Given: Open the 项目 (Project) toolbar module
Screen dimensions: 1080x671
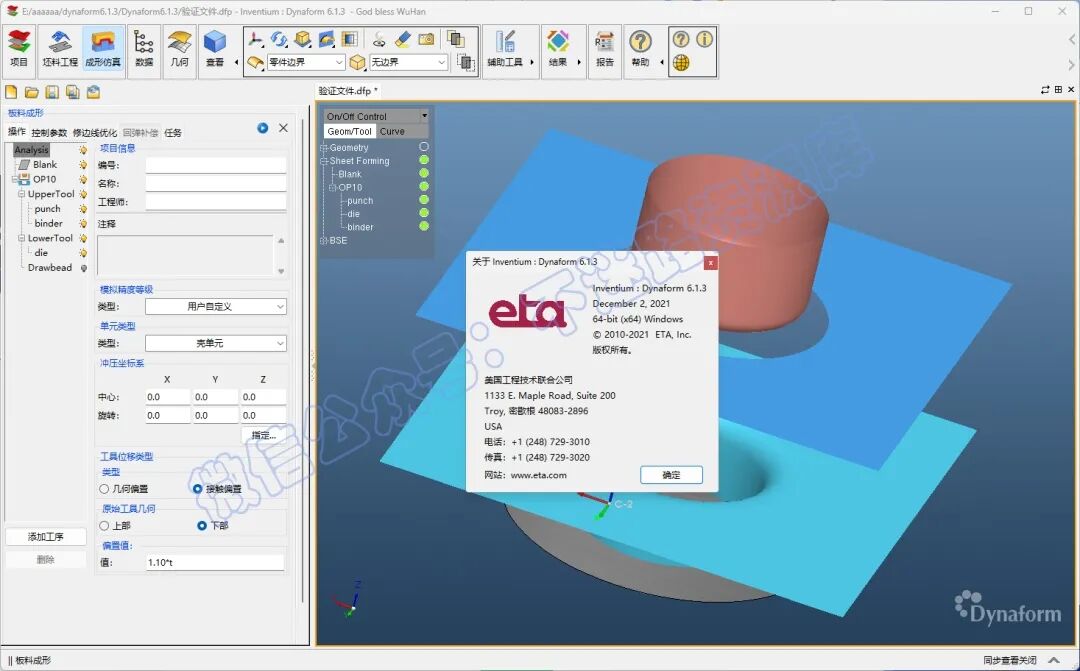Looking at the screenshot, I should click(x=19, y=50).
